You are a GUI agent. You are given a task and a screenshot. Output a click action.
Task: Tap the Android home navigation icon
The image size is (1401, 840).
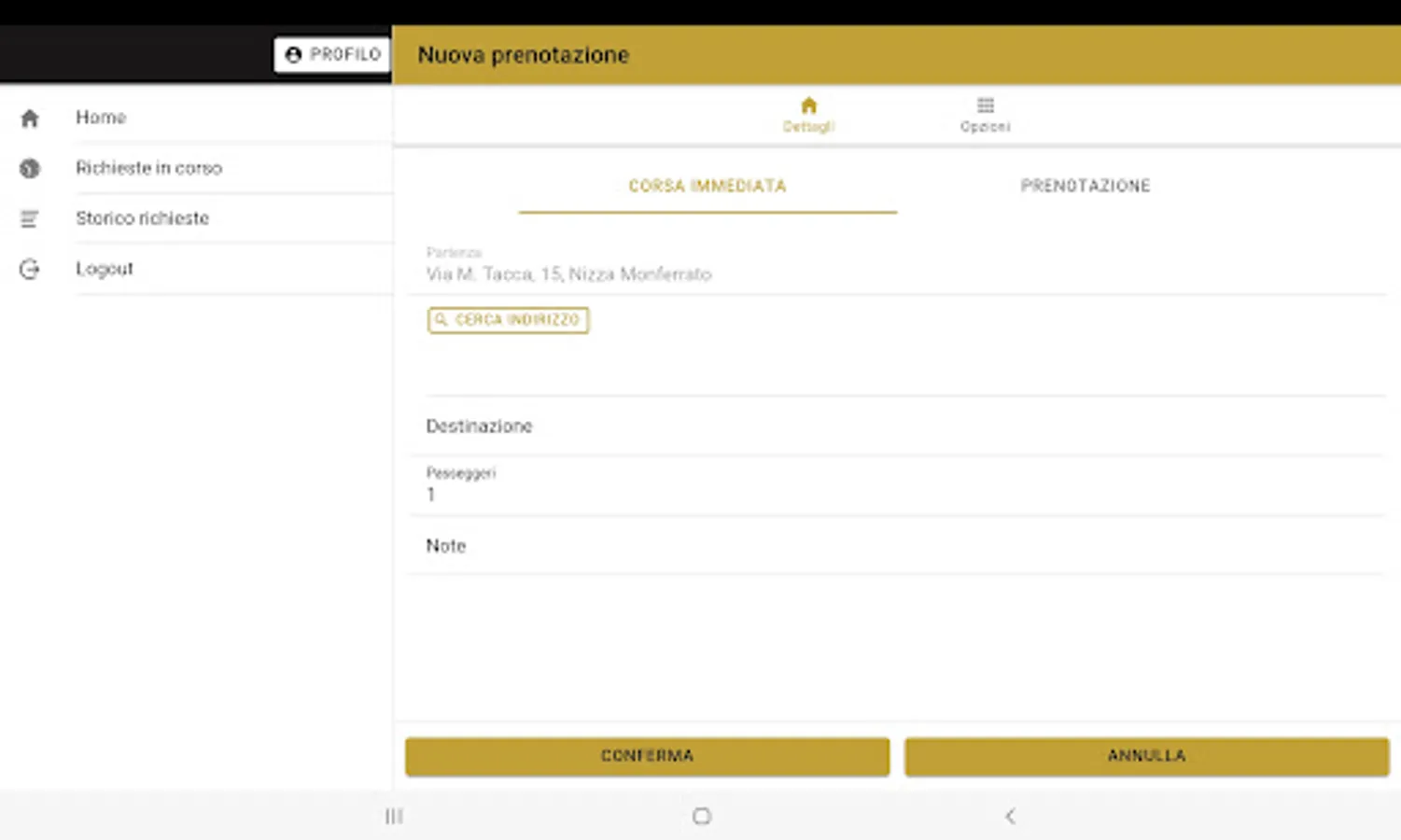click(x=702, y=817)
